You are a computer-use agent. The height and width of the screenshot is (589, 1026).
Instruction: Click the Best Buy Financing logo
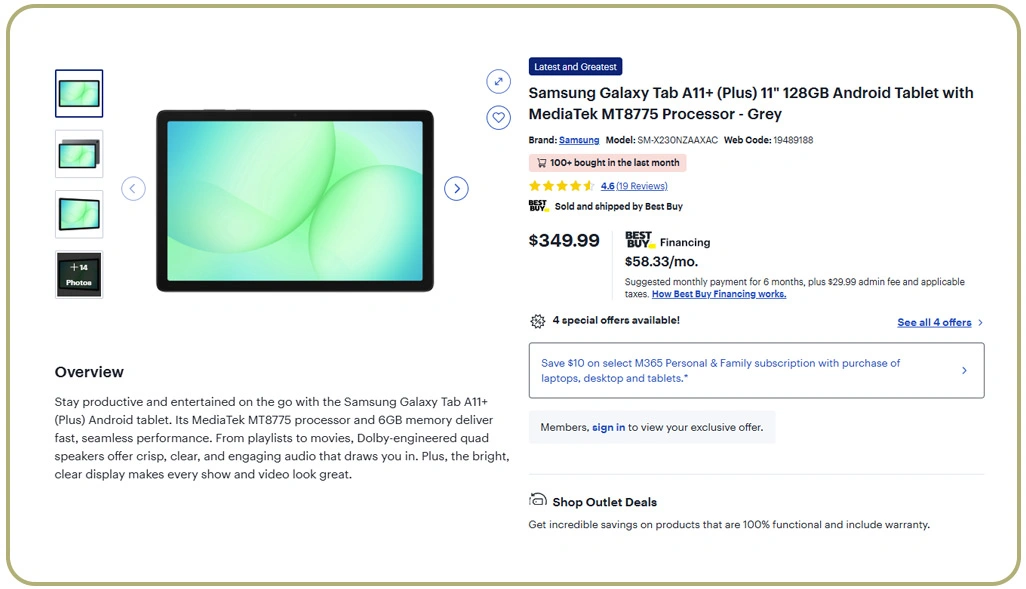(x=639, y=241)
